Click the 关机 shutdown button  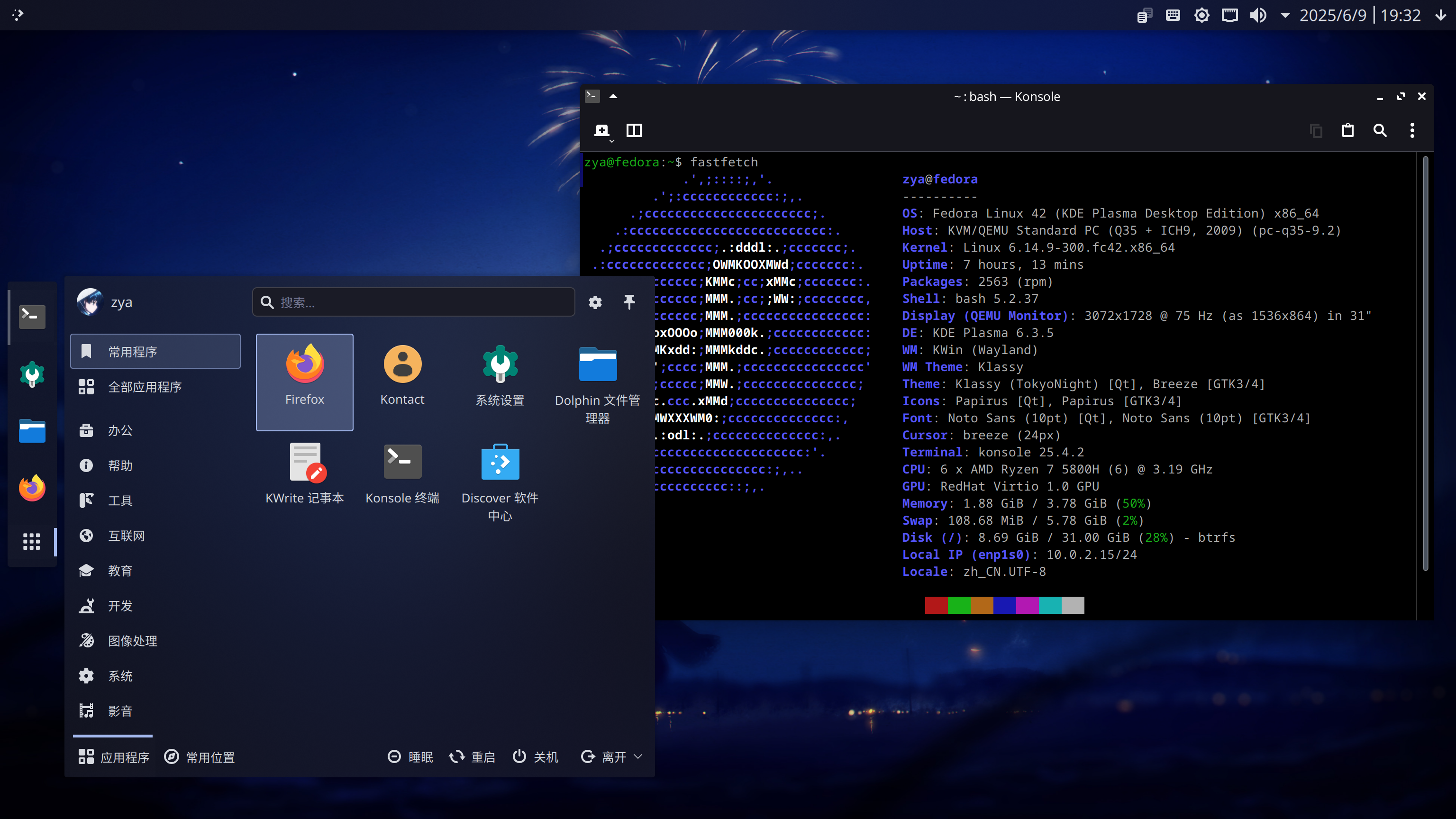pos(535,757)
